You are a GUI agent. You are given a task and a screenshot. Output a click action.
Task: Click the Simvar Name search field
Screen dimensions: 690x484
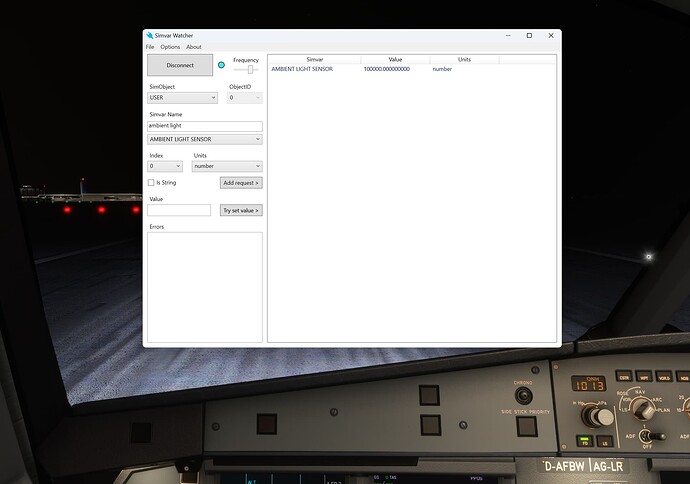click(x=205, y=126)
